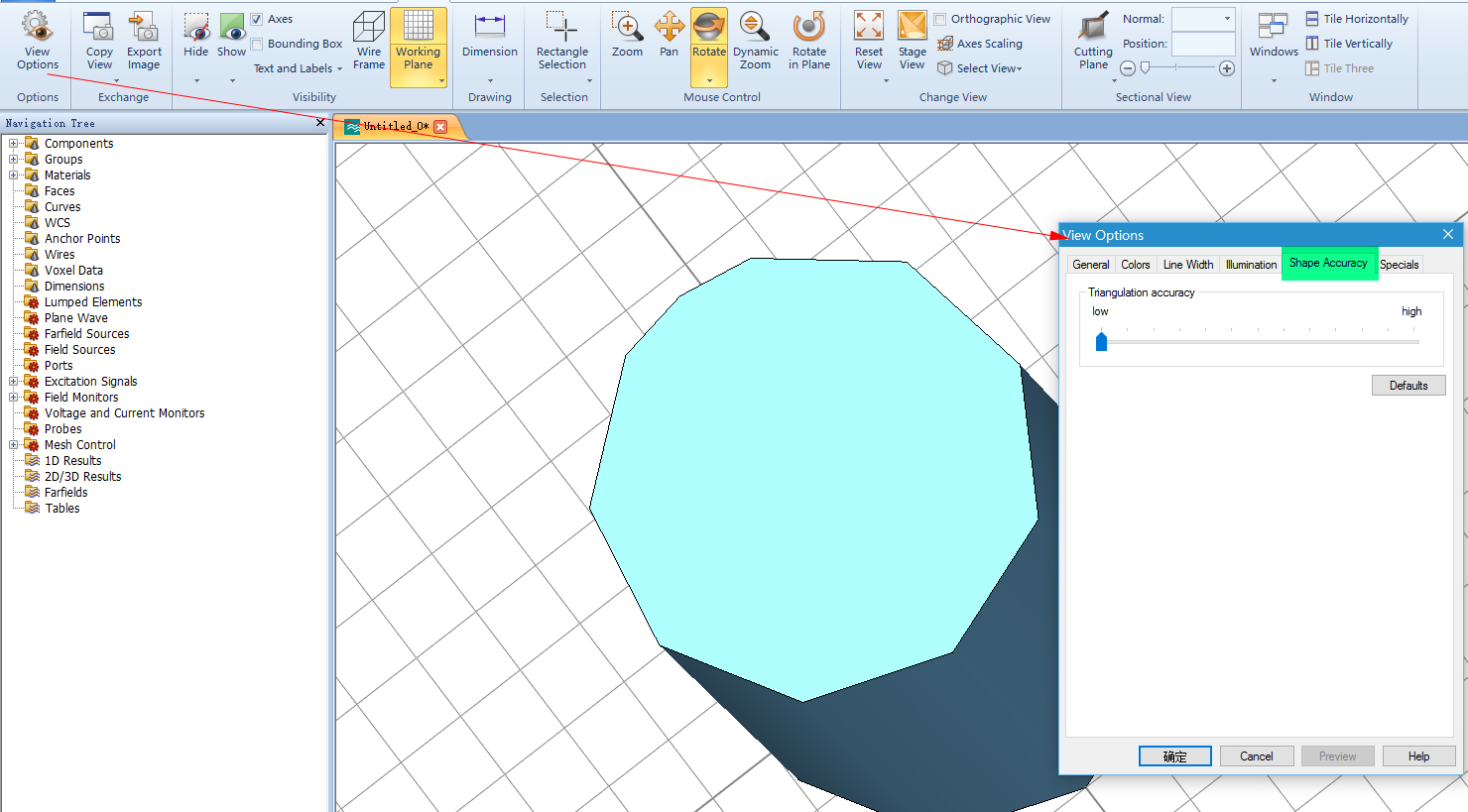Click Tile Vertically
This screenshot has width=1468, height=812.
point(1349,44)
